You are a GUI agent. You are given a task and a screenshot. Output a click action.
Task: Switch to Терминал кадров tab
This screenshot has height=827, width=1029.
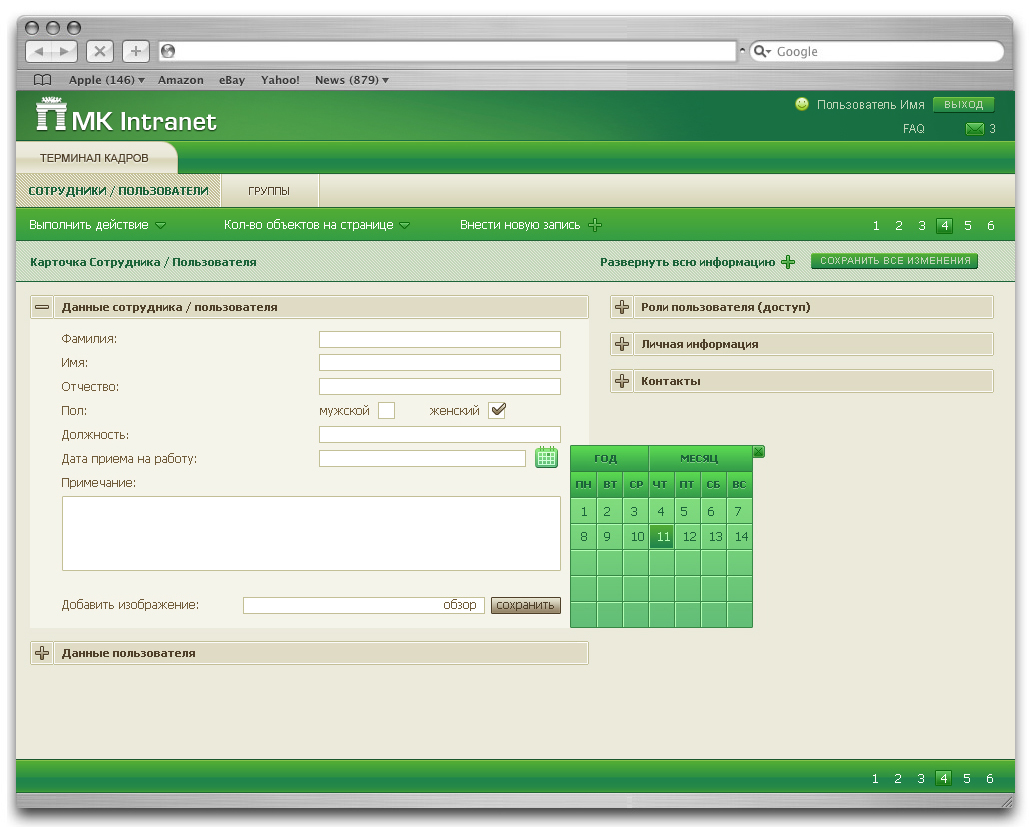(x=94, y=158)
